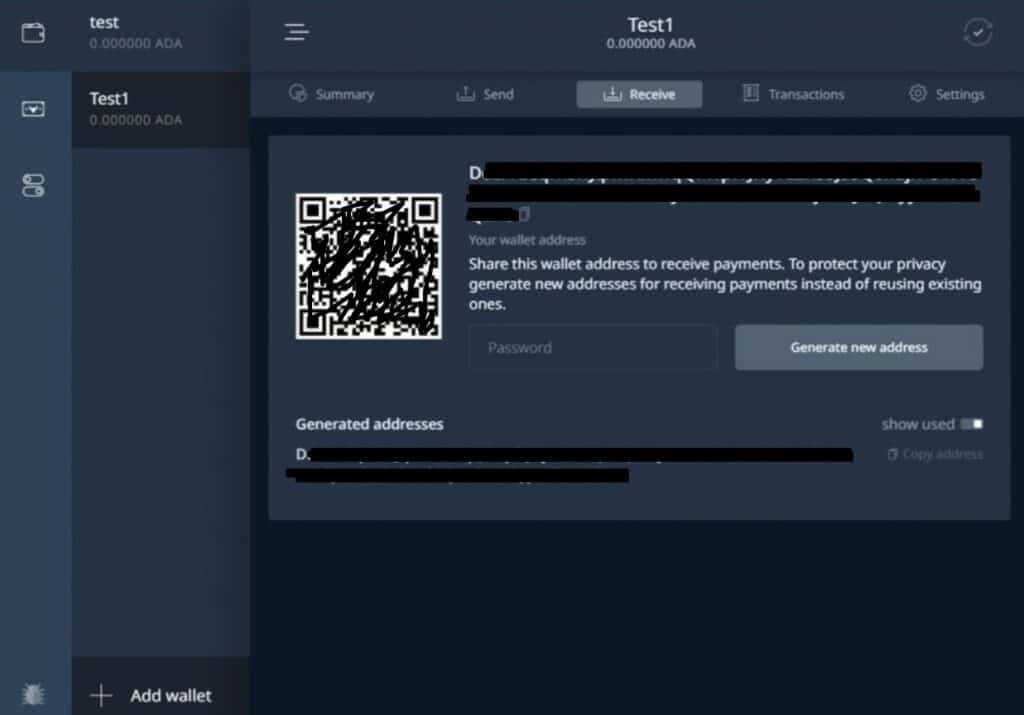Expand the test wallet entry in sidebar

[x=160, y=31]
